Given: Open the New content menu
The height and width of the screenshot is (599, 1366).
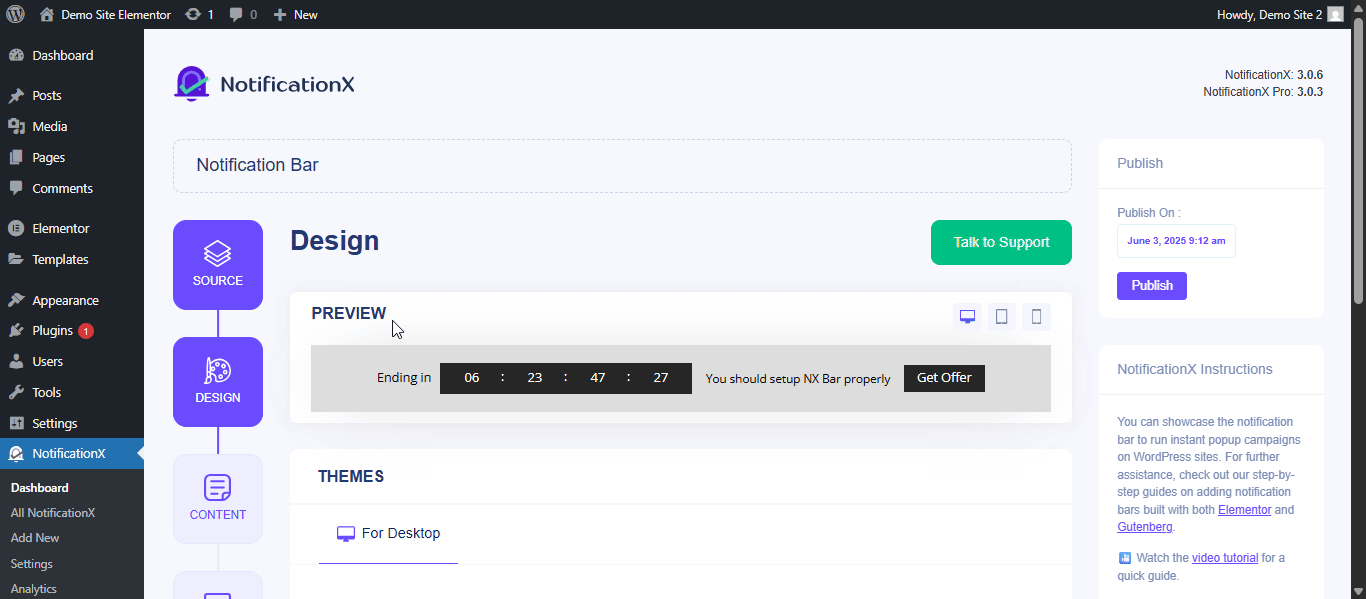Looking at the screenshot, I should coord(295,14).
